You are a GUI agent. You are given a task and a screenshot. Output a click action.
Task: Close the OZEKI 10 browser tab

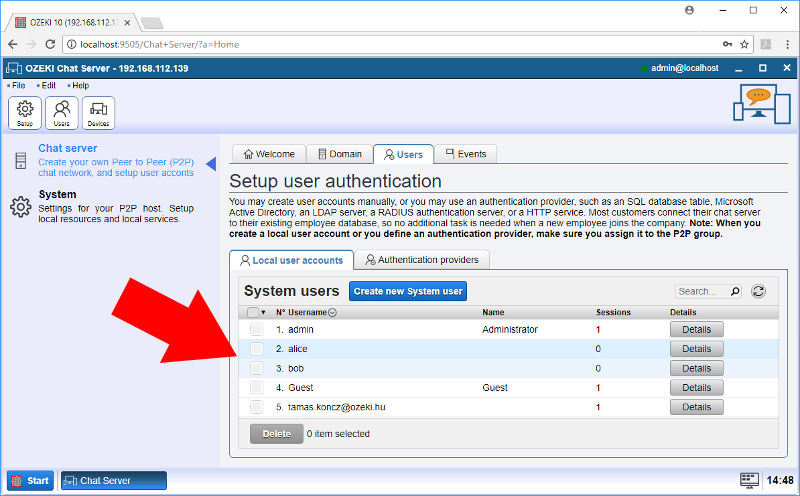tap(127, 22)
